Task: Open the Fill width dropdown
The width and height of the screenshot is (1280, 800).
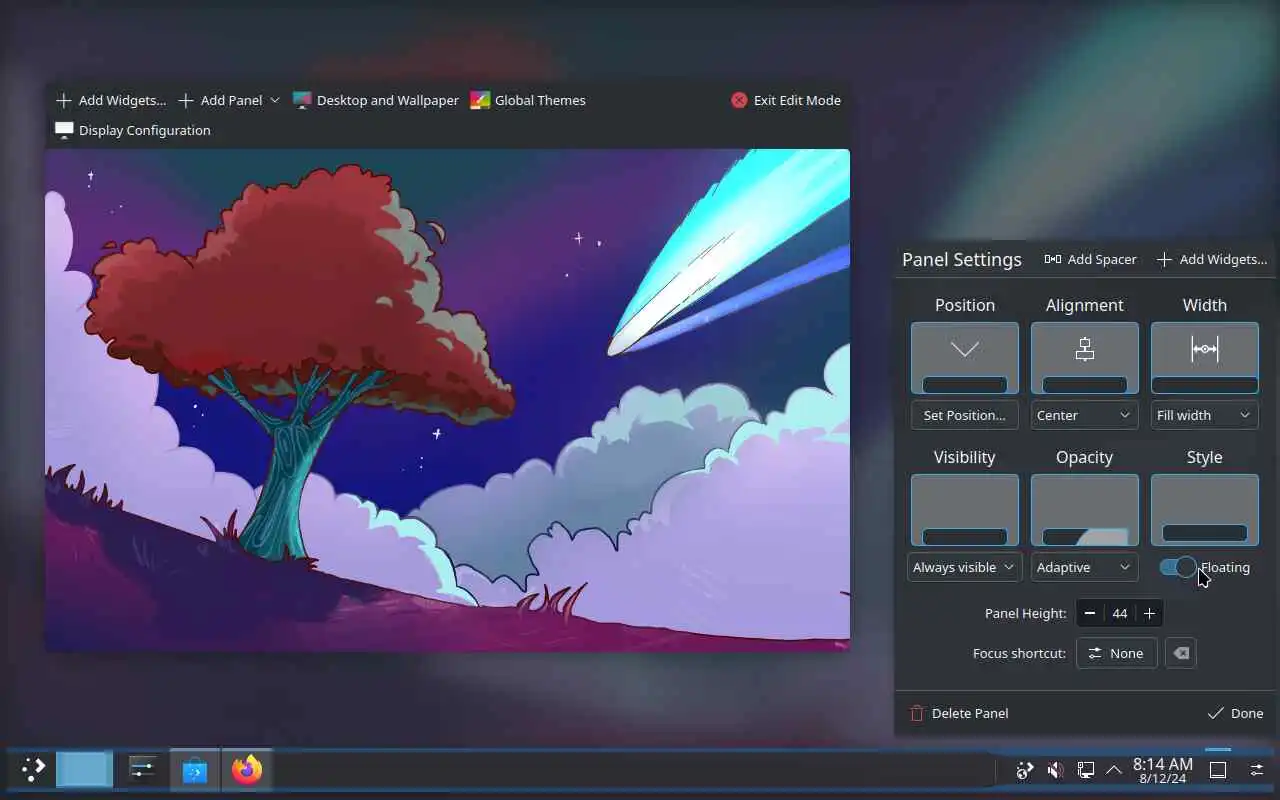Action: [x=1205, y=415]
